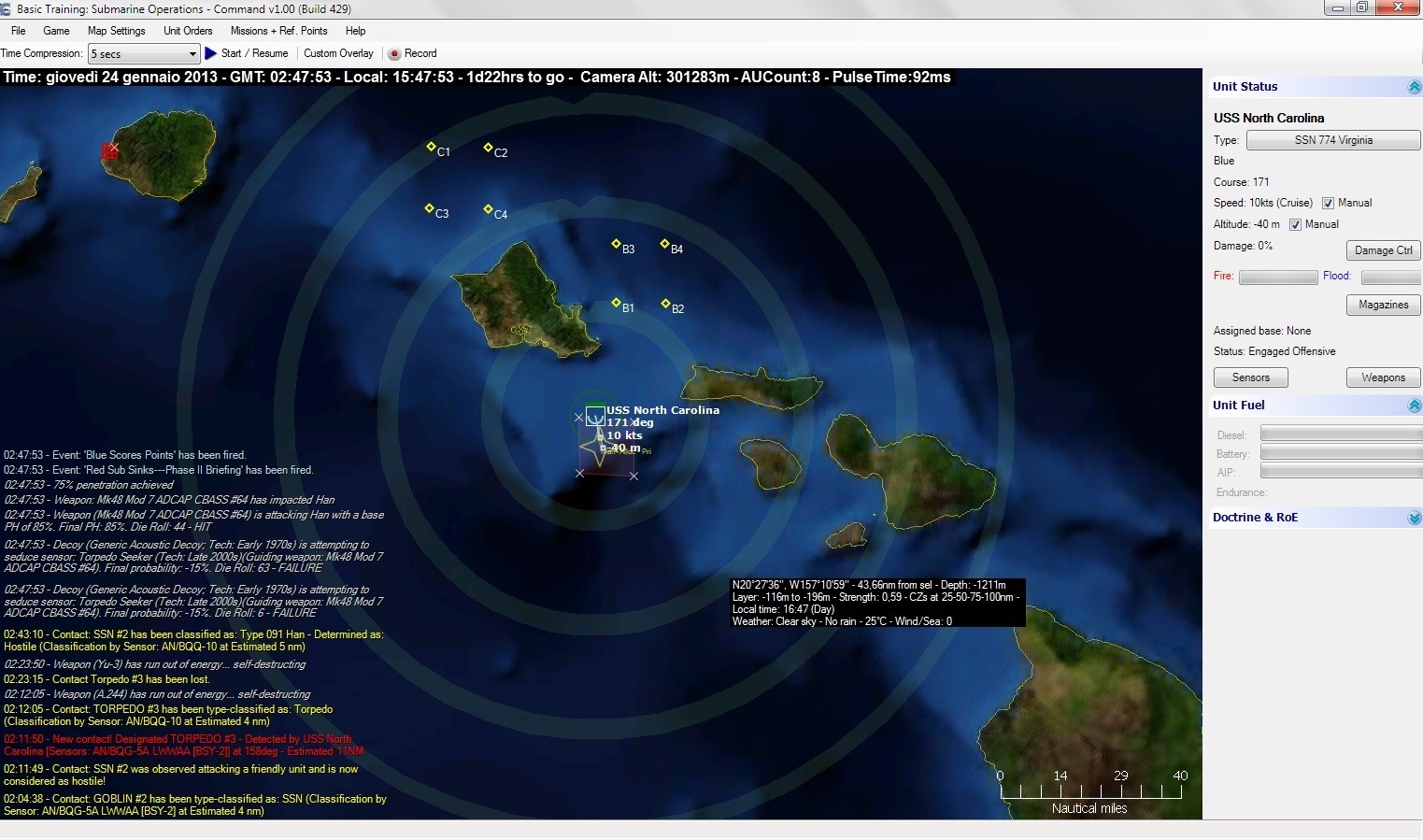Open the Missions + Ref. Points menu

279,31
